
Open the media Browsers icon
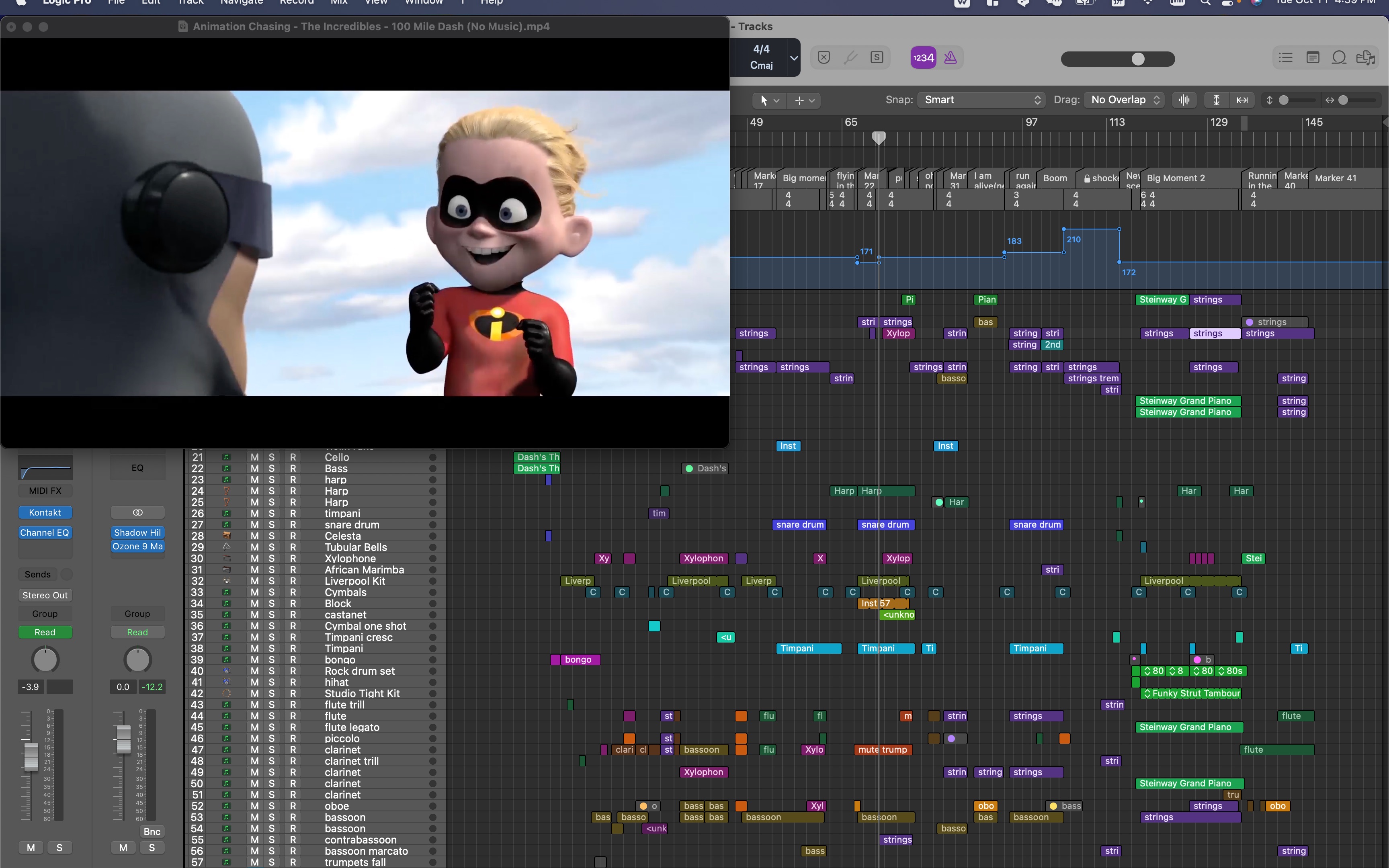(1365, 57)
